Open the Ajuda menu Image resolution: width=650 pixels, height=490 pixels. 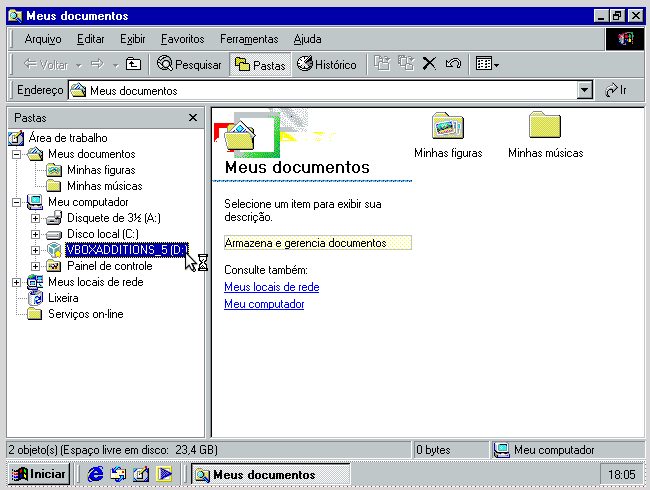pos(307,39)
